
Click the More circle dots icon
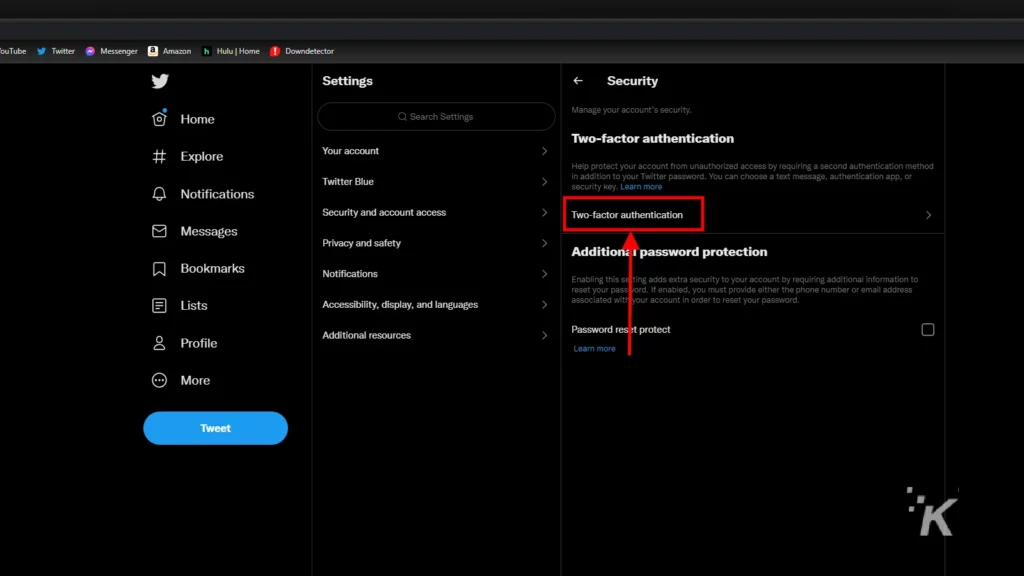159,380
